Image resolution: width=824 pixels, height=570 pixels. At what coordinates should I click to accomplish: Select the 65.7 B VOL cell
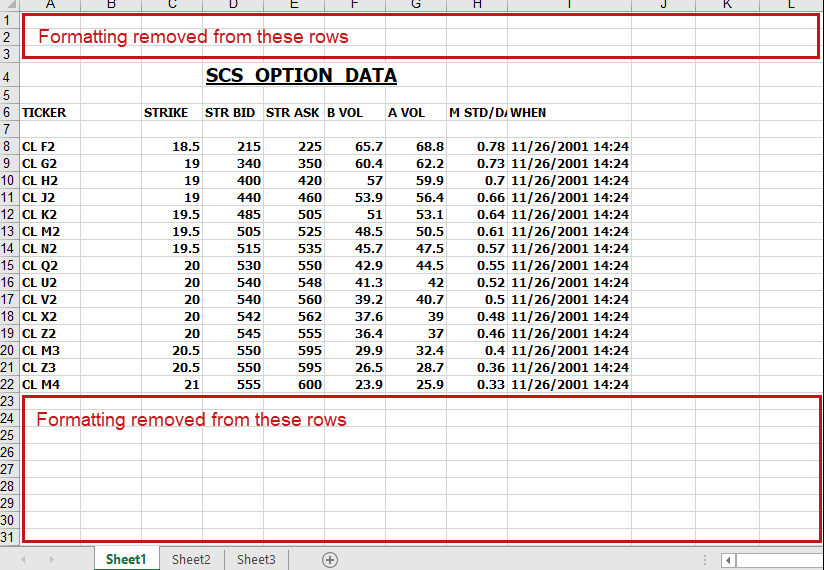click(355, 147)
